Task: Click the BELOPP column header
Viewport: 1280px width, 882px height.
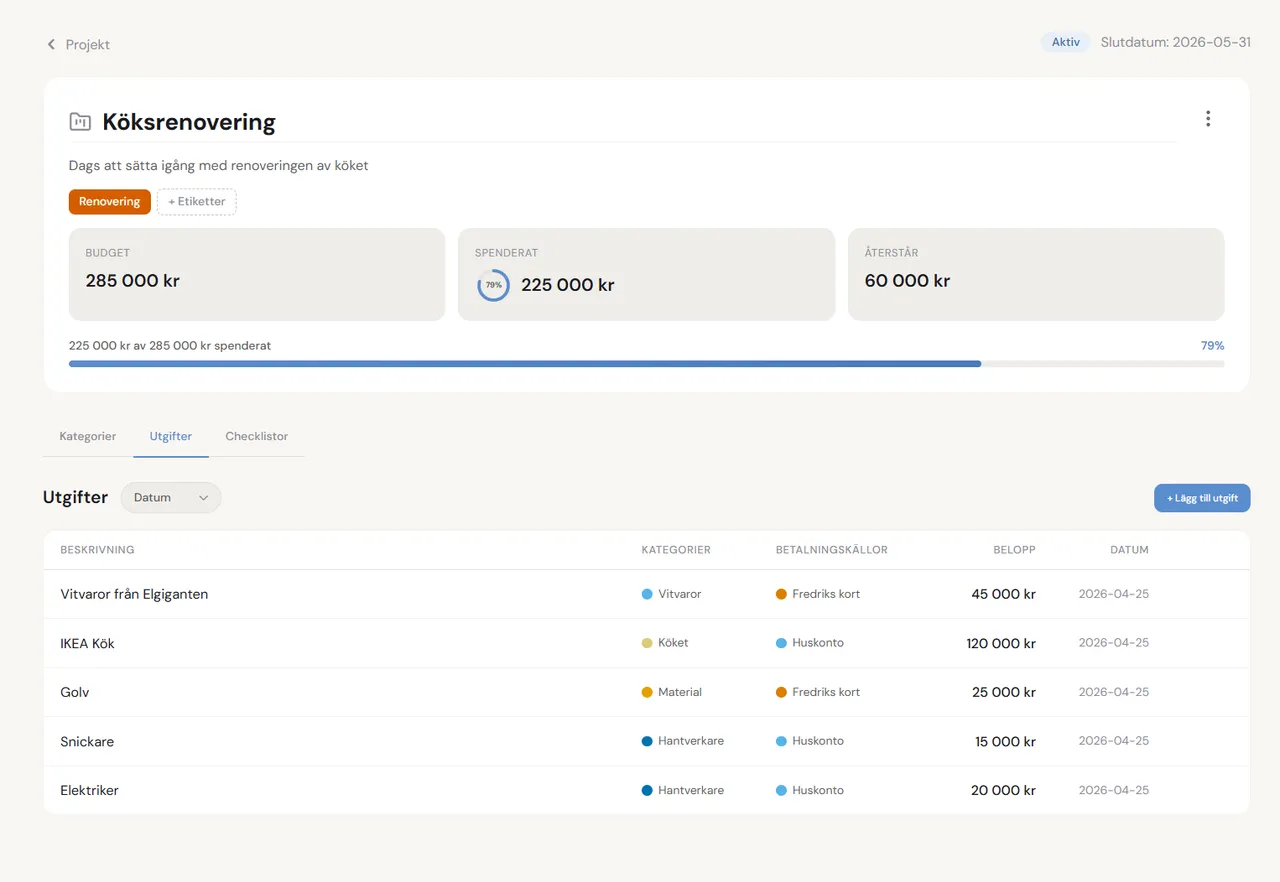Action: click(x=1014, y=550)
